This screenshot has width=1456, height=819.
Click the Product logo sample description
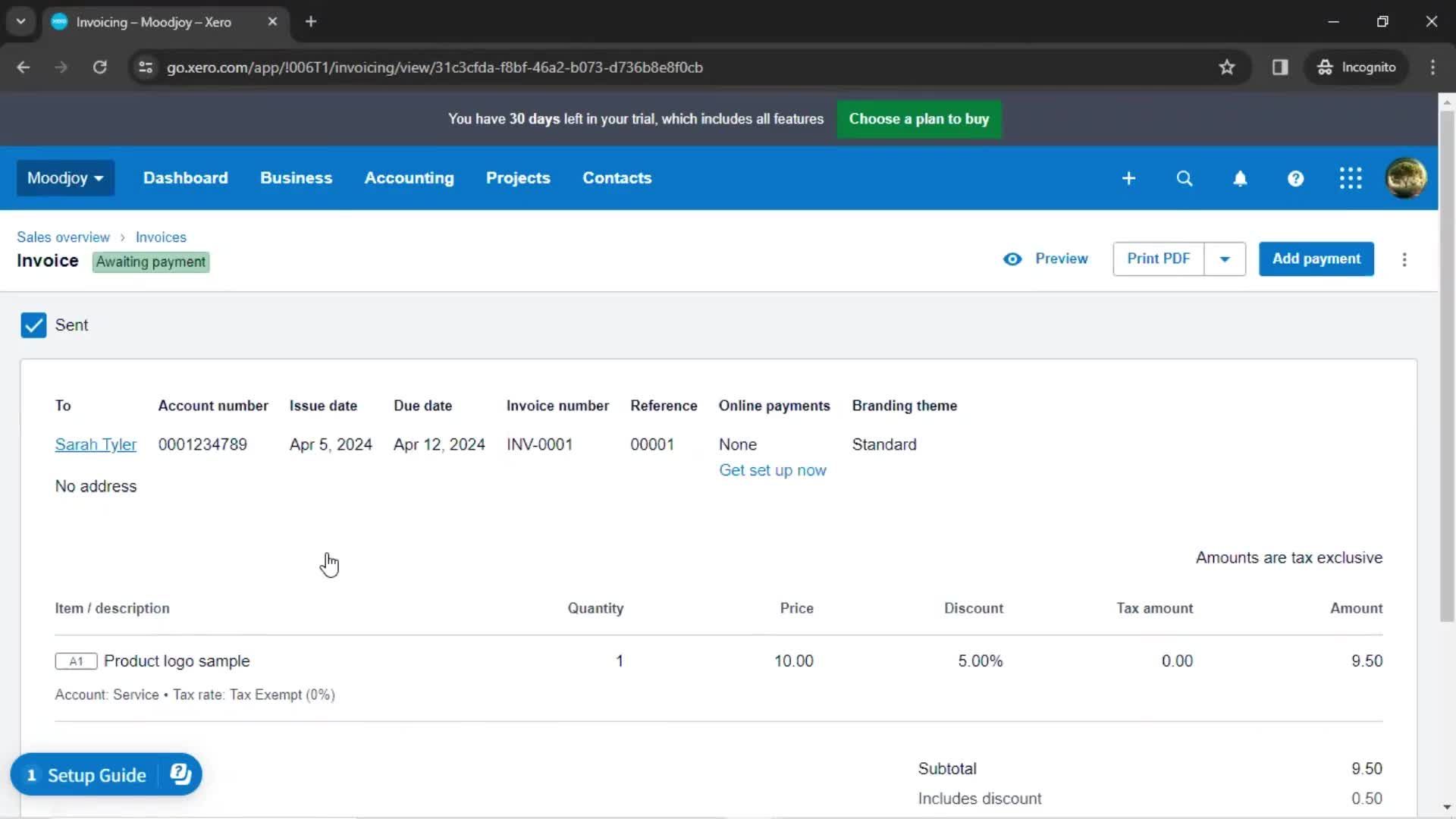click(177, 661)
